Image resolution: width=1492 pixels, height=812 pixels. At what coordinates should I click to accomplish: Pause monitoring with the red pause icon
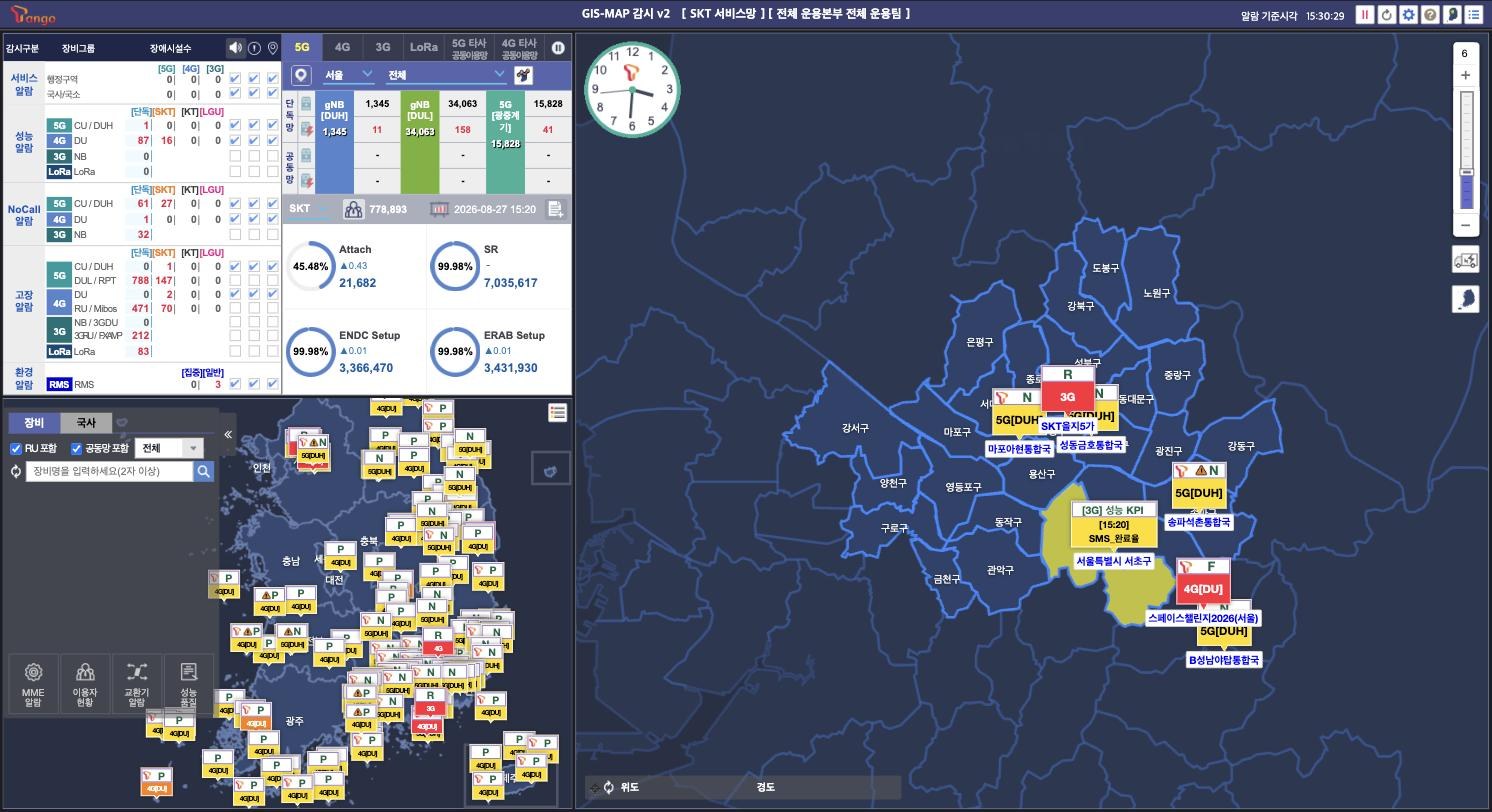(x=1365, y=15)
